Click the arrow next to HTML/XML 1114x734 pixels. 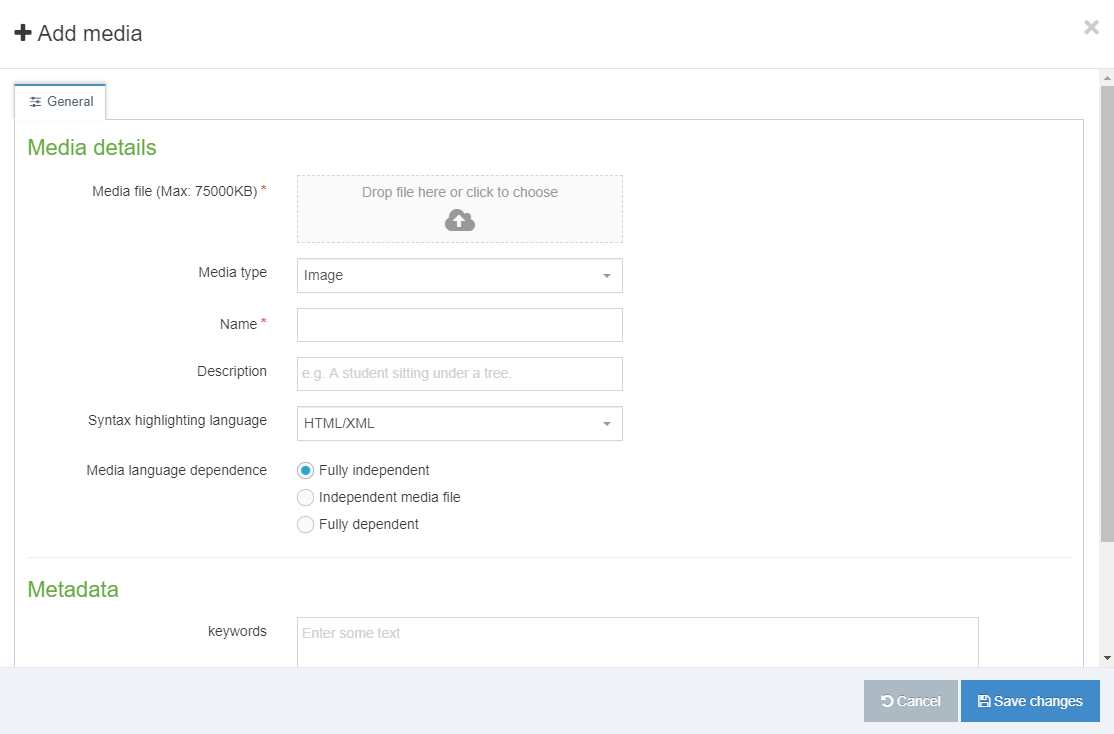pyautogui.click(x=607, y=423)
